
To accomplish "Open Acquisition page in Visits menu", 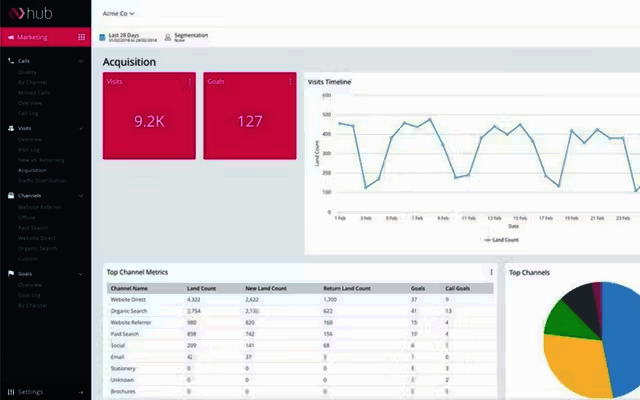I will (32, 170).
